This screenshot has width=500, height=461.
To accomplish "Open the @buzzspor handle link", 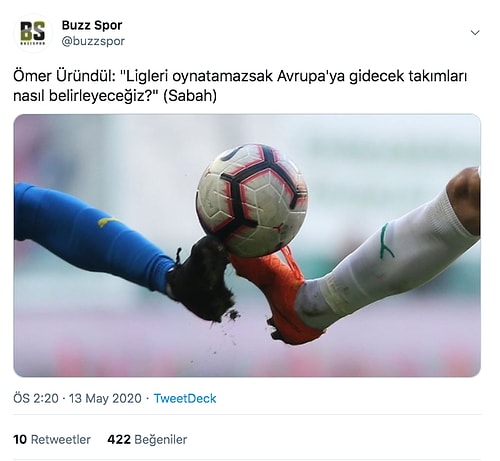I will (93, 41).
